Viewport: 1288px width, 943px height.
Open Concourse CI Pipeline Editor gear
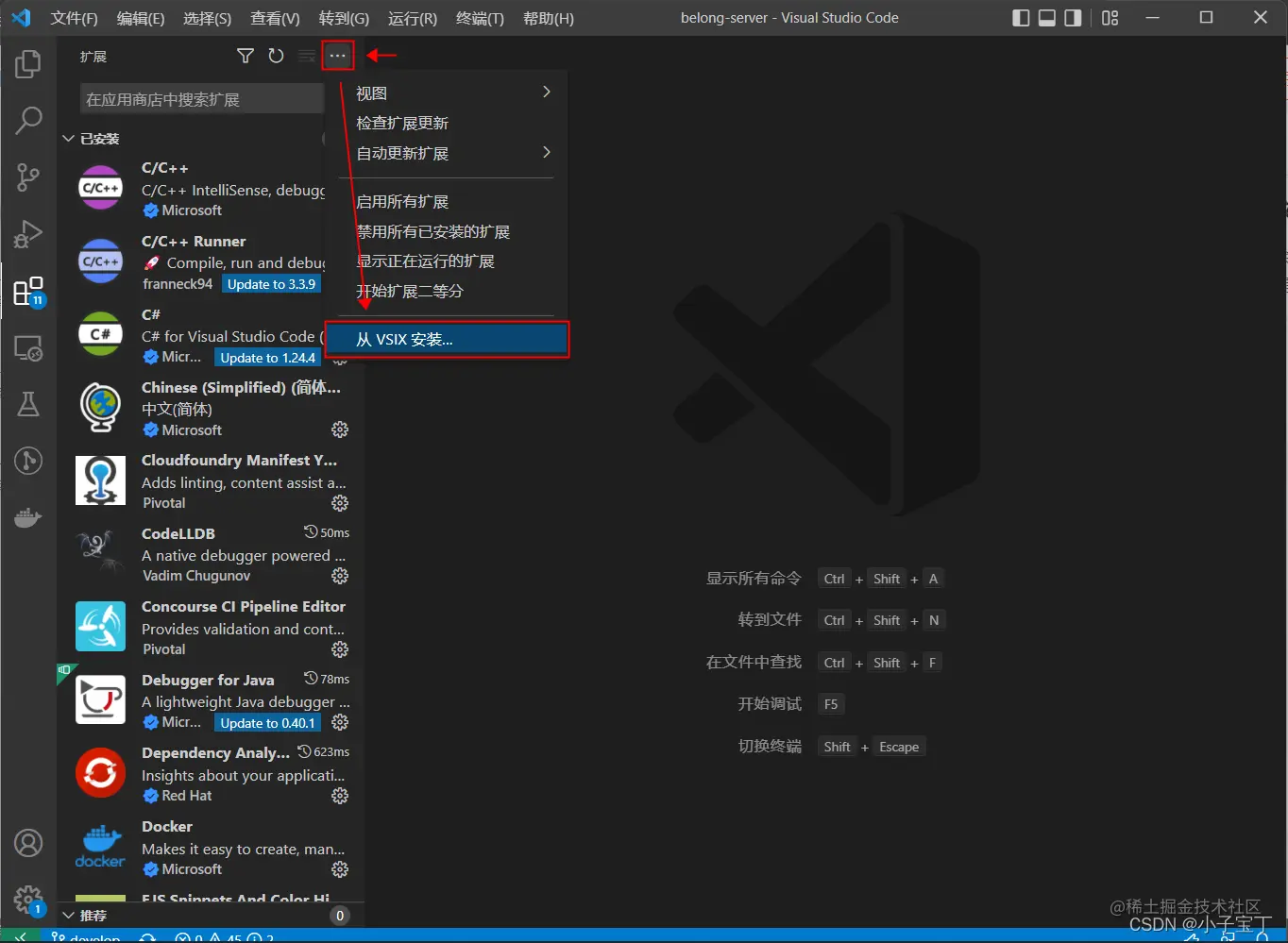(x=340, y=649)
